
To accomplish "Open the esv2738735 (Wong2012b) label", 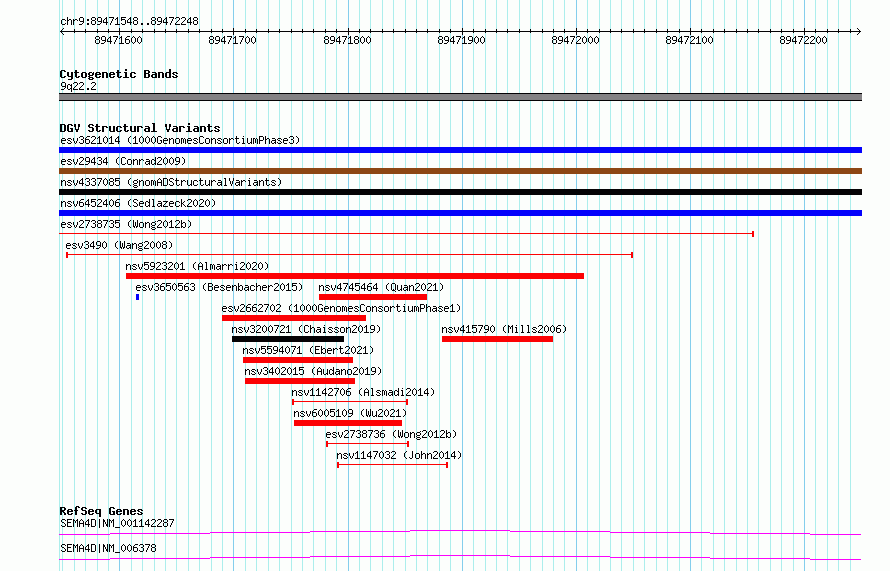I will [126, 224].
